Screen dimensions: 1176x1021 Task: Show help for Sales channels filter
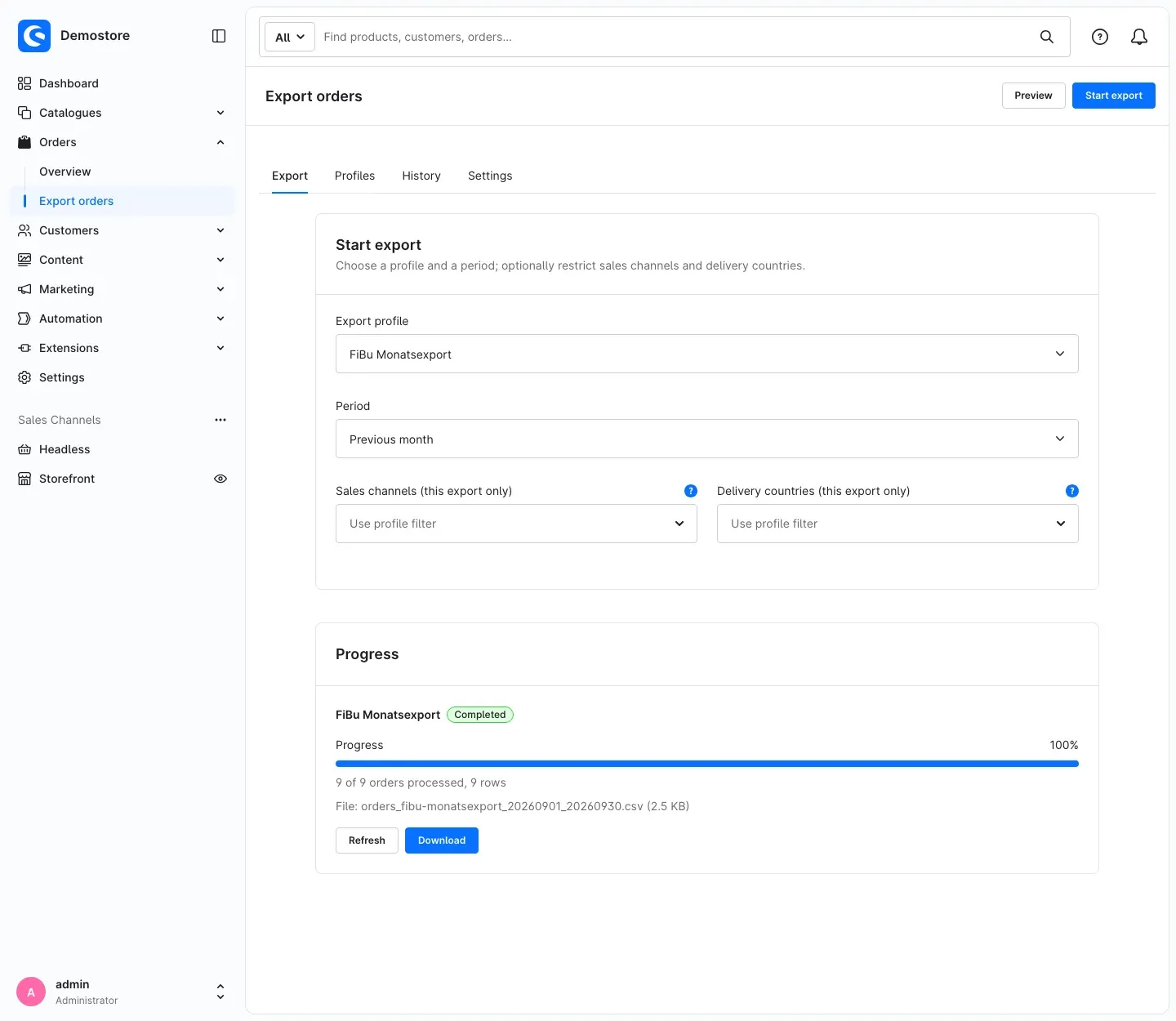pos(691,491)
